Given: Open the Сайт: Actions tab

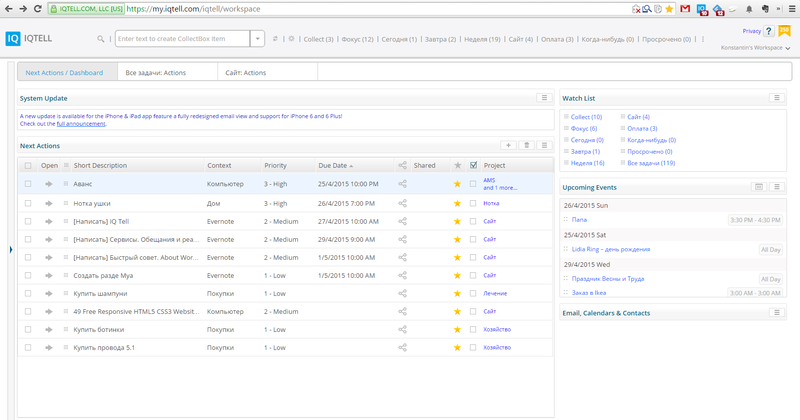Looking at the screenshot, I should 245,73.
